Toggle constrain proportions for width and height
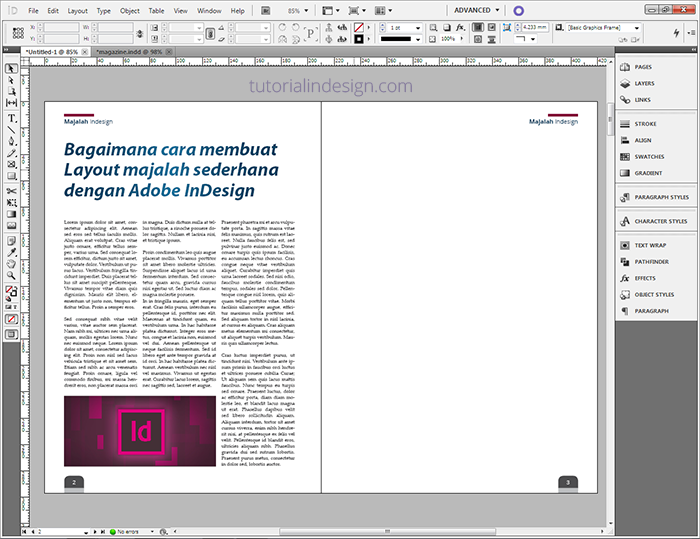Viewport: 700px width, 539px height. click(x=140, y=33)
